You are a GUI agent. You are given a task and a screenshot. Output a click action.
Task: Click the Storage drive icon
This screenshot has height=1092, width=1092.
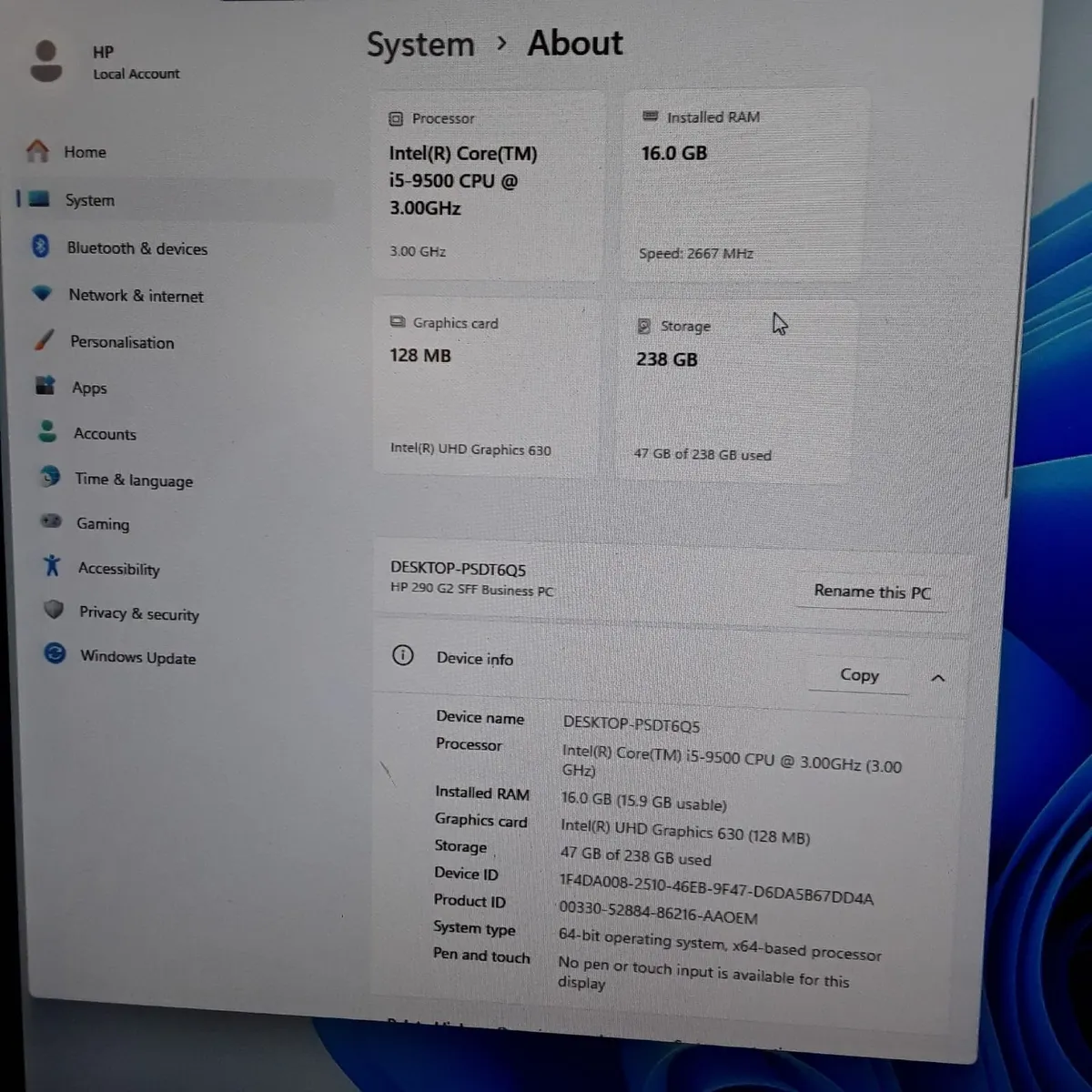coord(643,326)
